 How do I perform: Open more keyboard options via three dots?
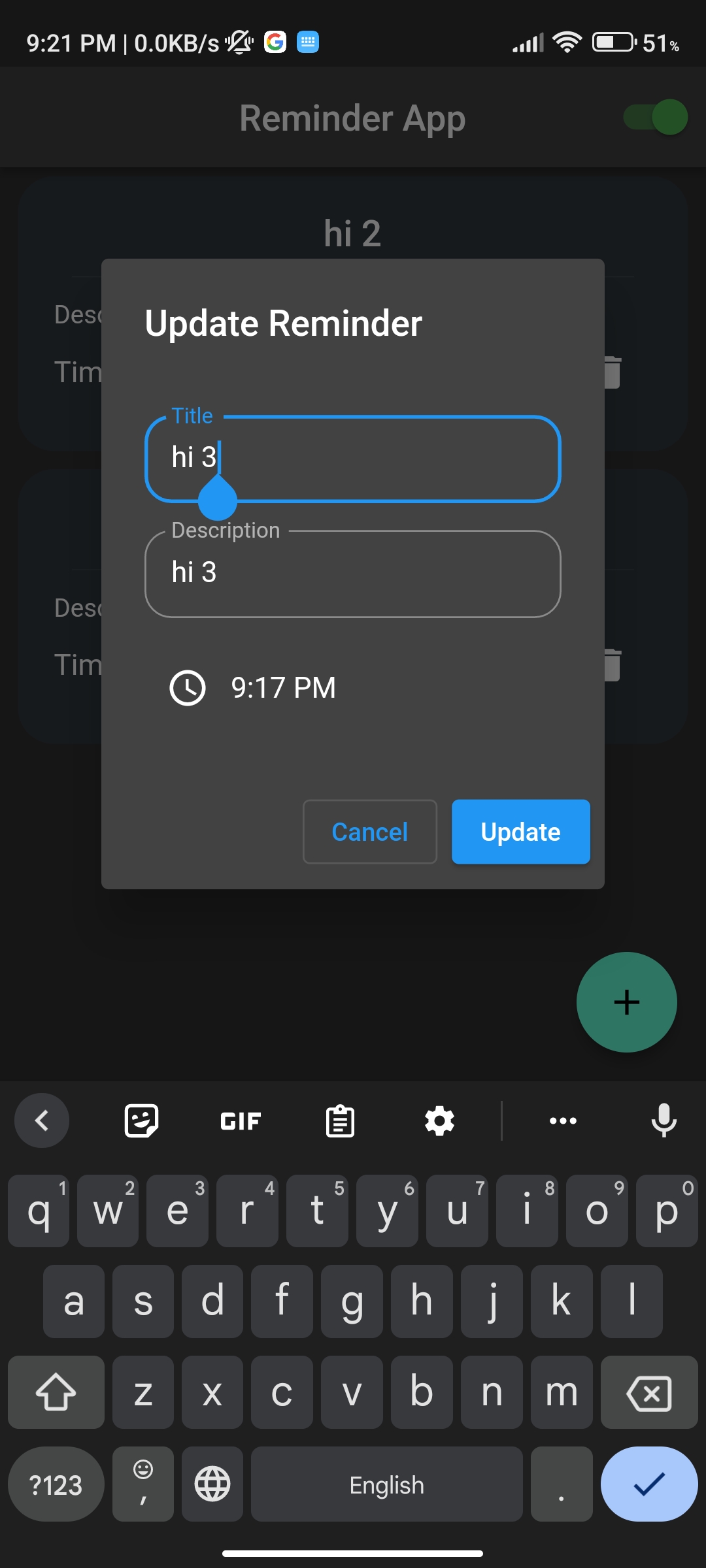pos(563,1120)
